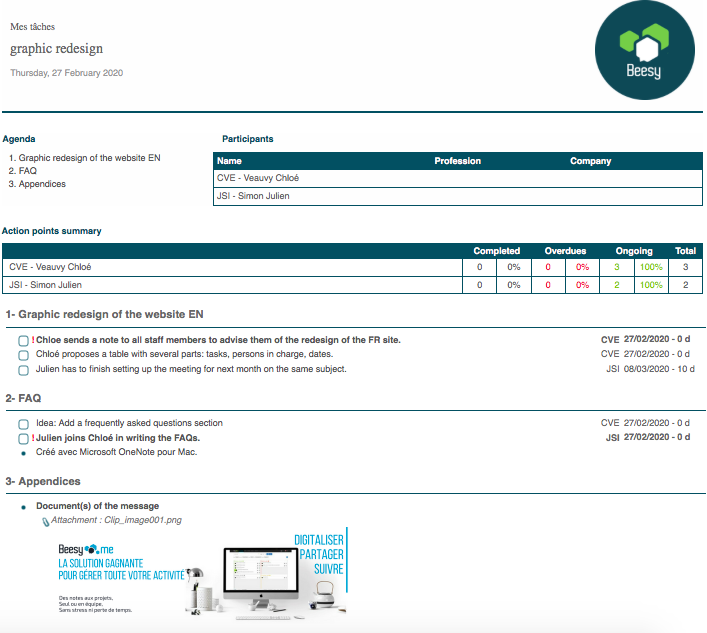The image size is (707, 633).
Task: Open the Clip_image001.png attachment link
Action: click(x=116, y=520)
